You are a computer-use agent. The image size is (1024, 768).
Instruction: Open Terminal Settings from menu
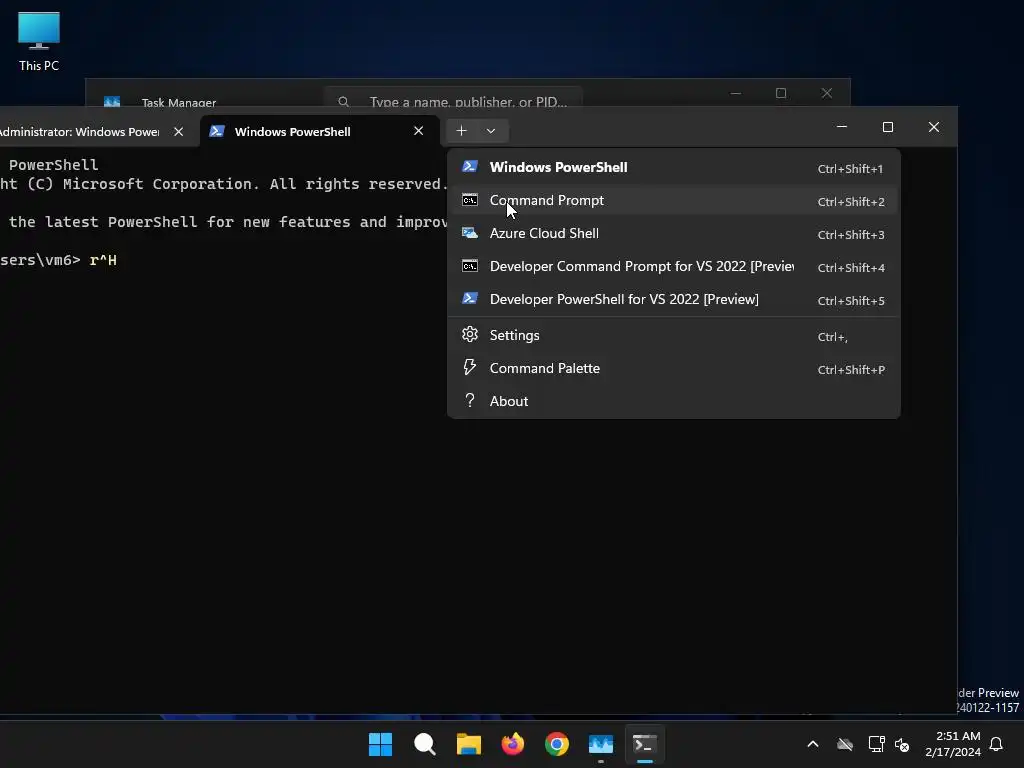click(x=673, y=335)
